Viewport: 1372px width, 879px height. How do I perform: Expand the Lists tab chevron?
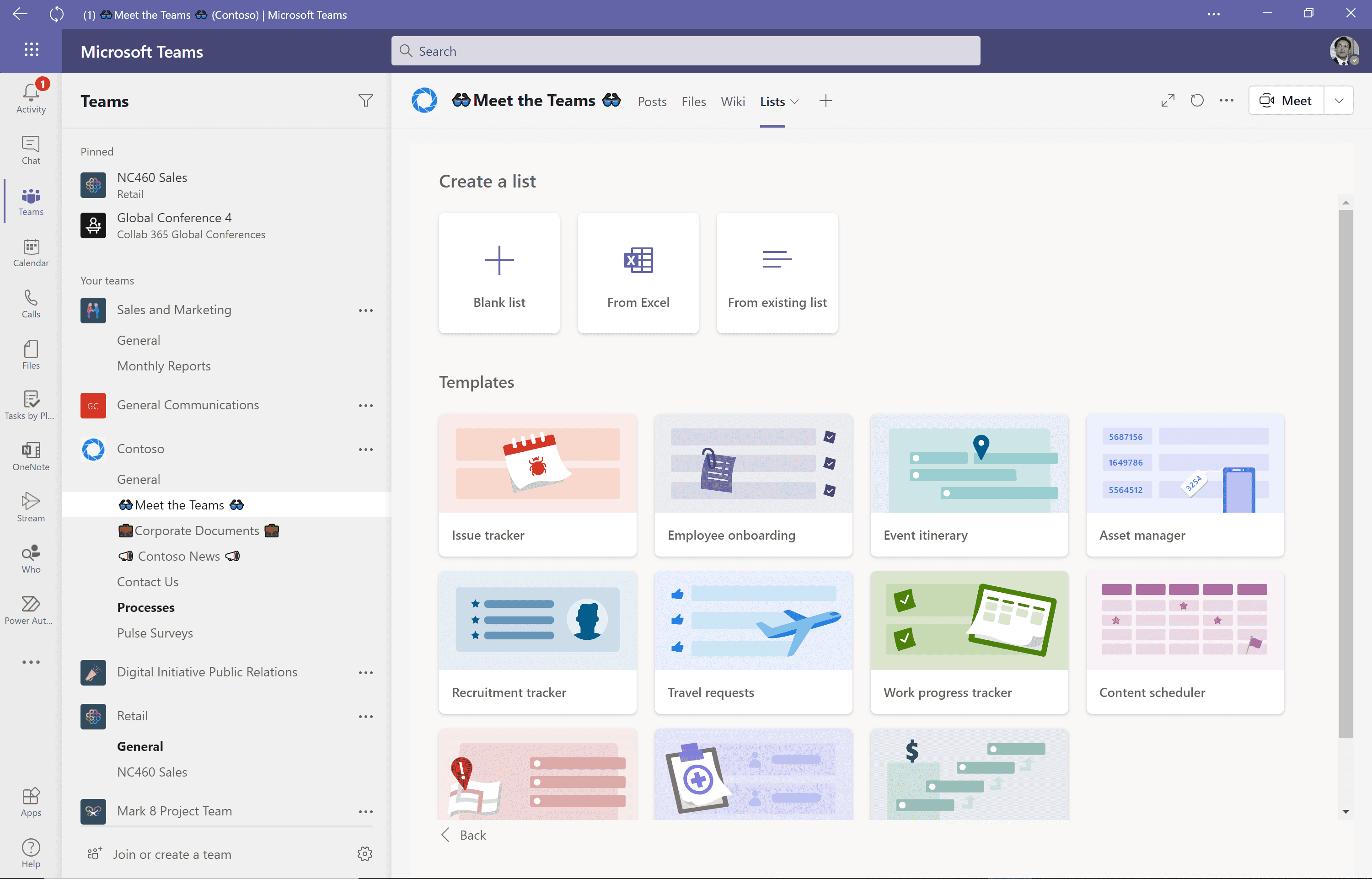(794, 102)
